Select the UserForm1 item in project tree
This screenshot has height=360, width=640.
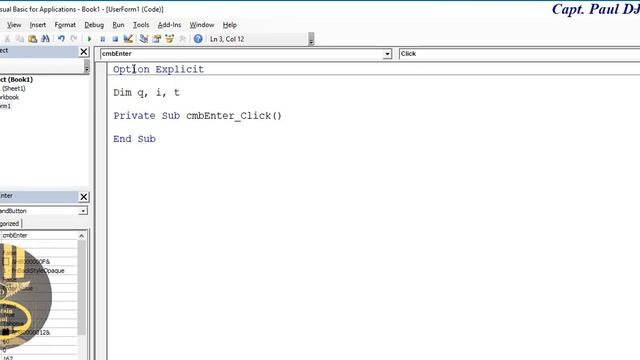point(6,106)
